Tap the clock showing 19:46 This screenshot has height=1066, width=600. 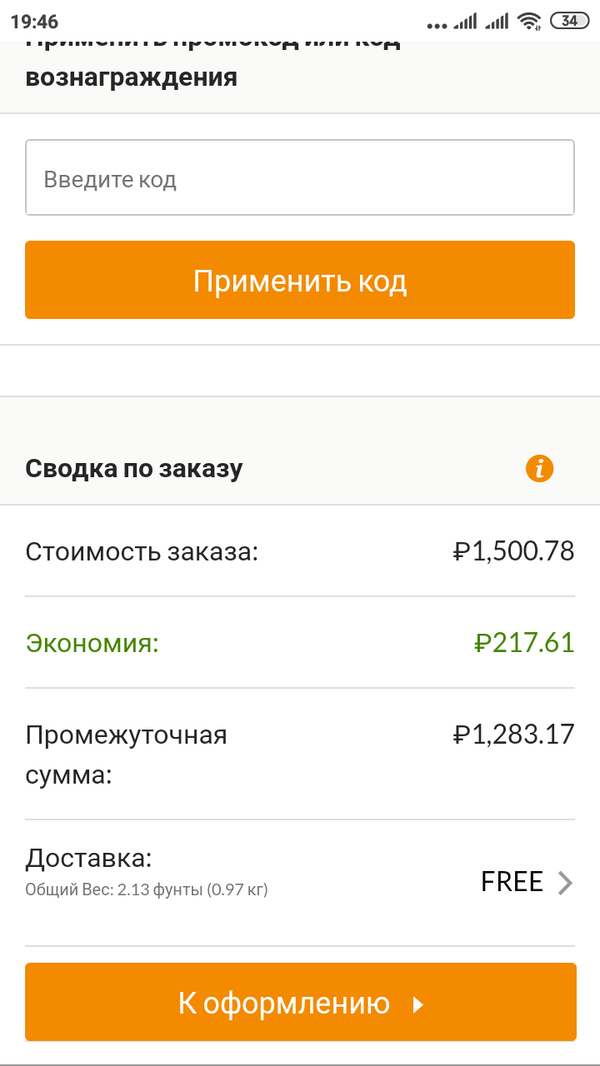tap(35, 21)
